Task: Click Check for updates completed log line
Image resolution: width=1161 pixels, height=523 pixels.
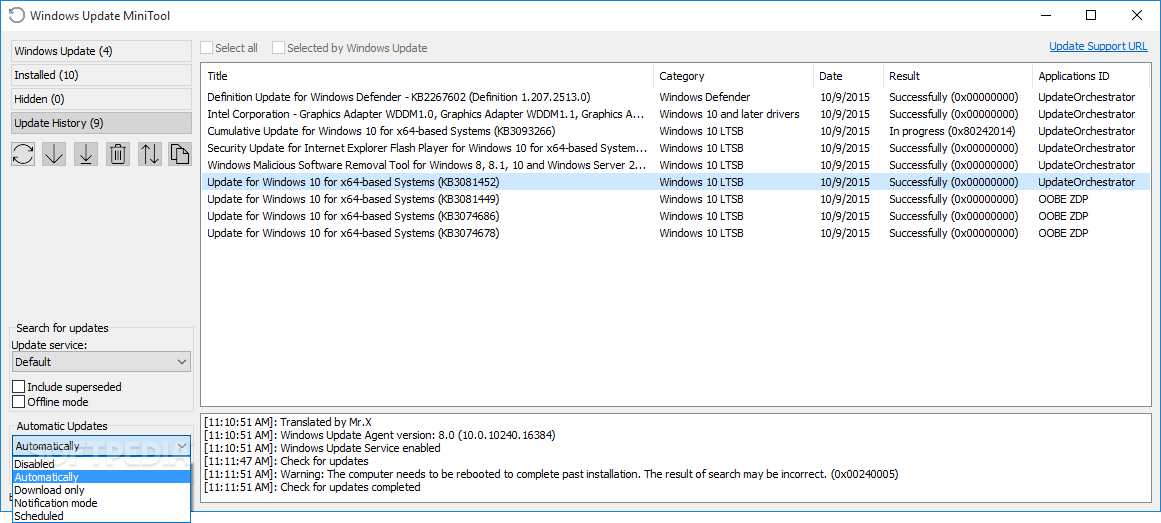Action: click(x=312, y=487)
